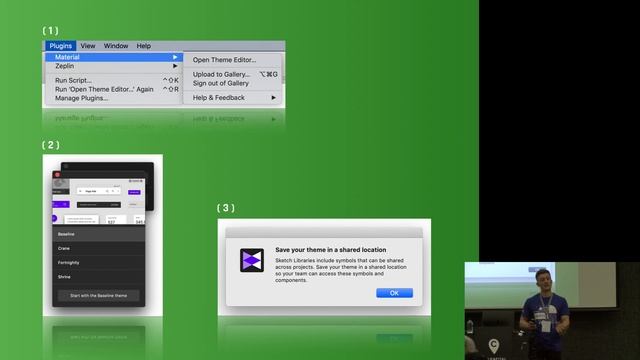Expand the Material submenu arrow
640x360 pixels.
tap(175, 57)
